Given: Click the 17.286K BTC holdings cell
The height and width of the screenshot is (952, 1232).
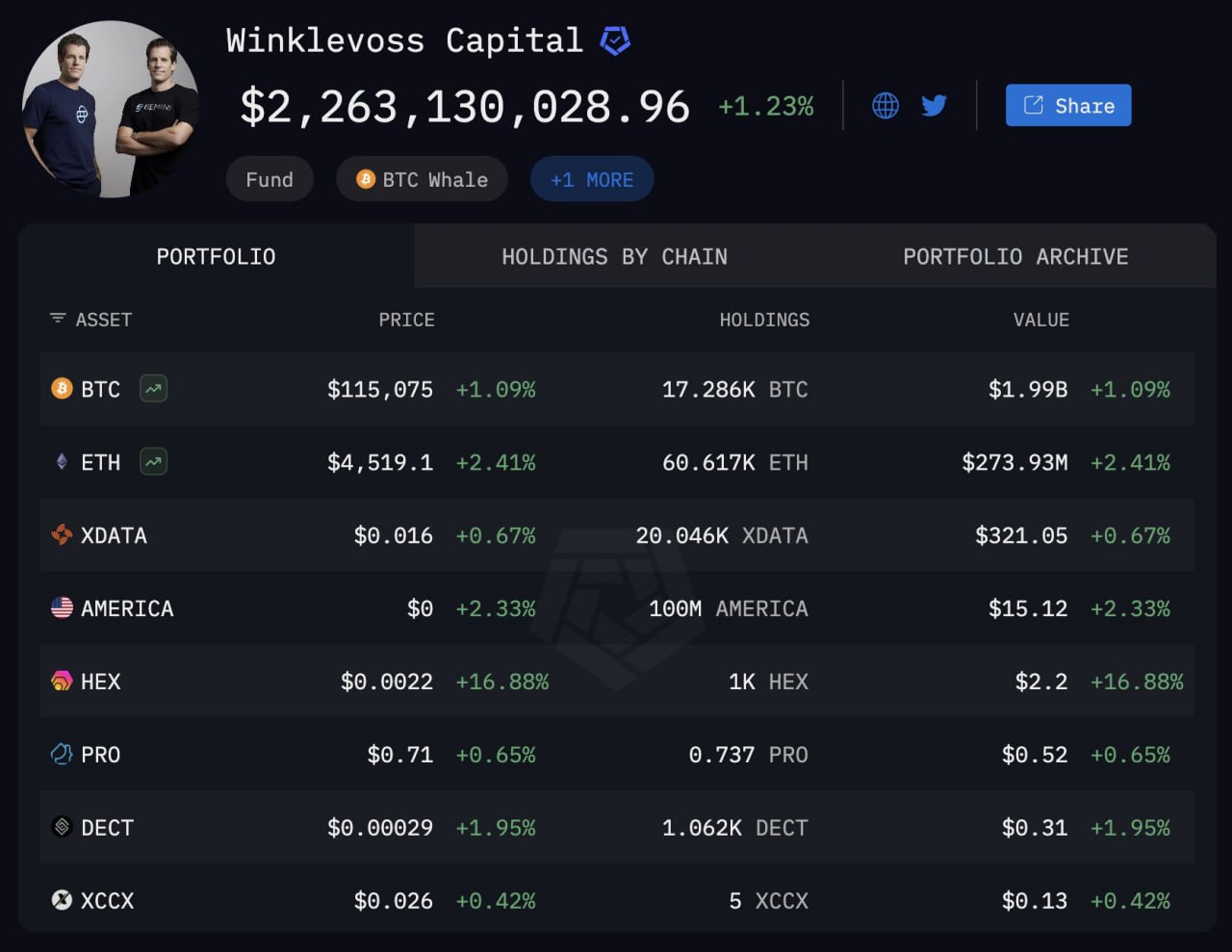Looking at the screenshot, I should (x=734, y=389).
